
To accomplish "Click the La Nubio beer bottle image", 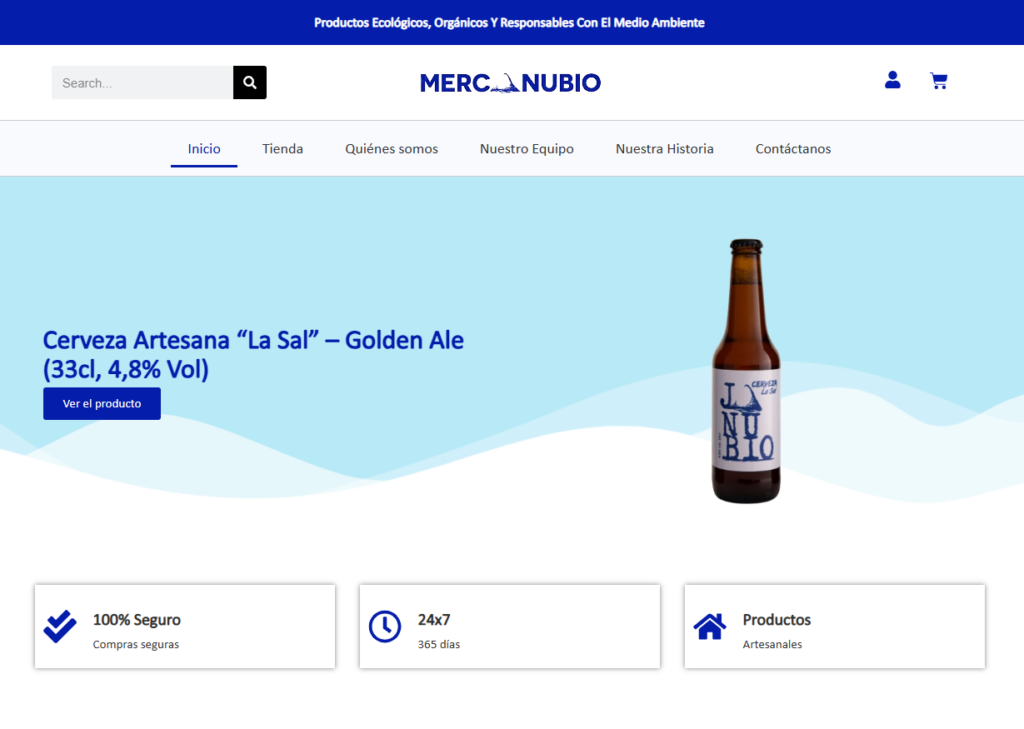I will [x=746, y=370].
